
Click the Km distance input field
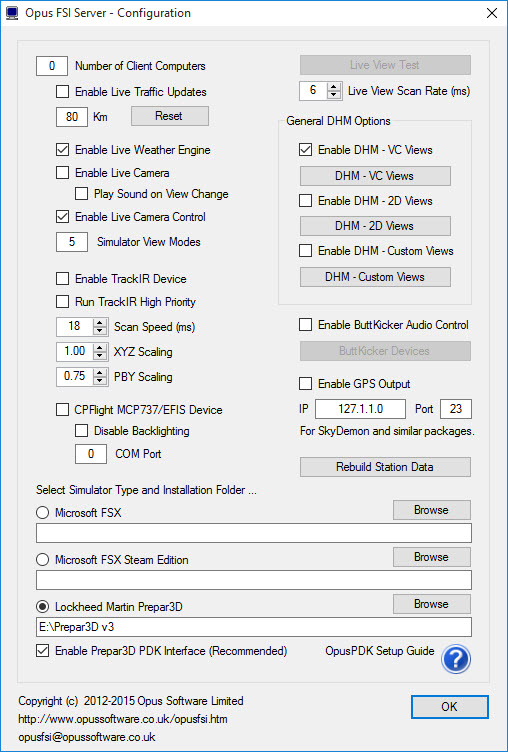pyautogui.click(x=72, y=117)
